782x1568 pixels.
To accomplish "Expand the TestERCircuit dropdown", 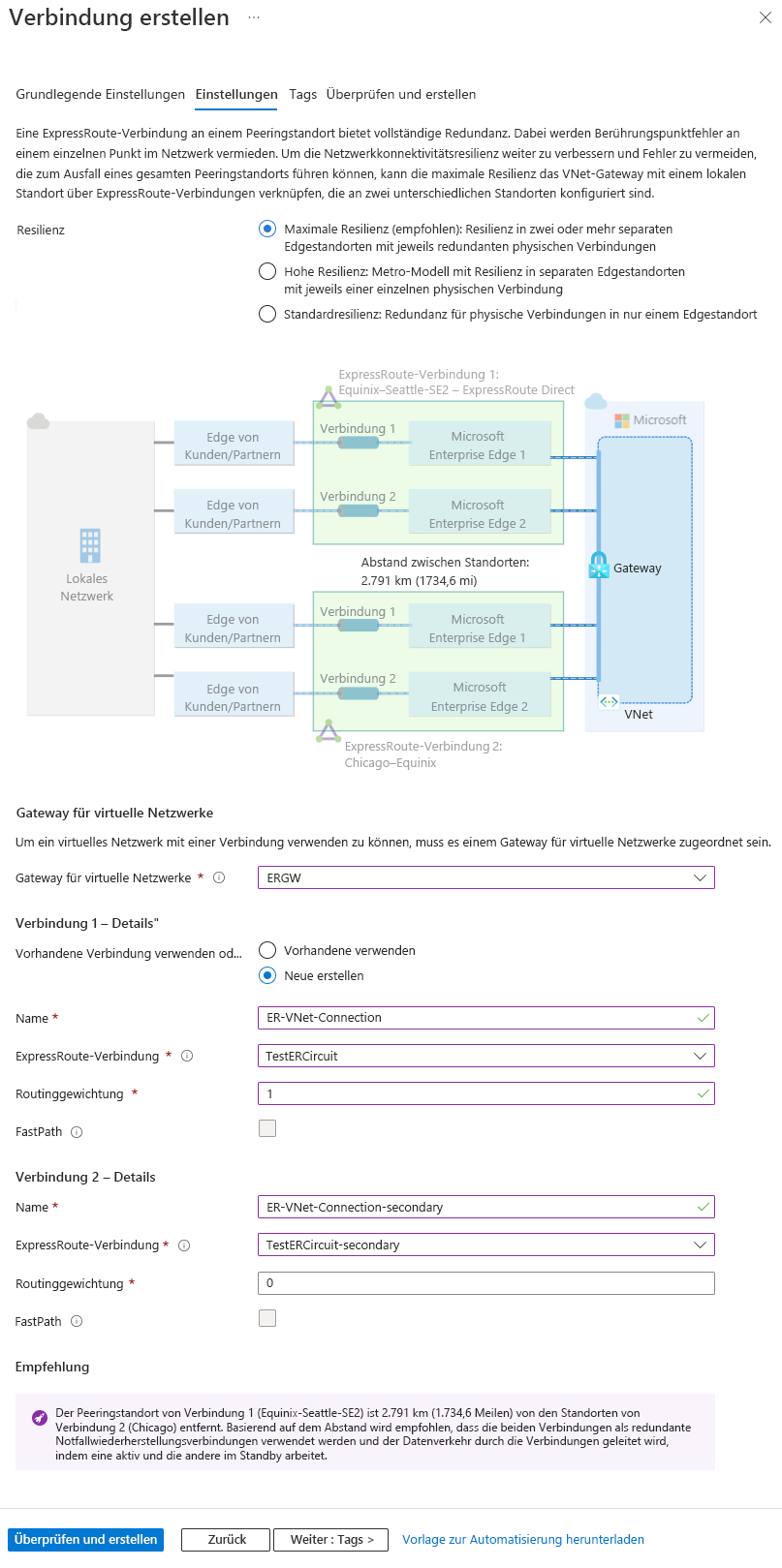I will (x=485, y=1057).
